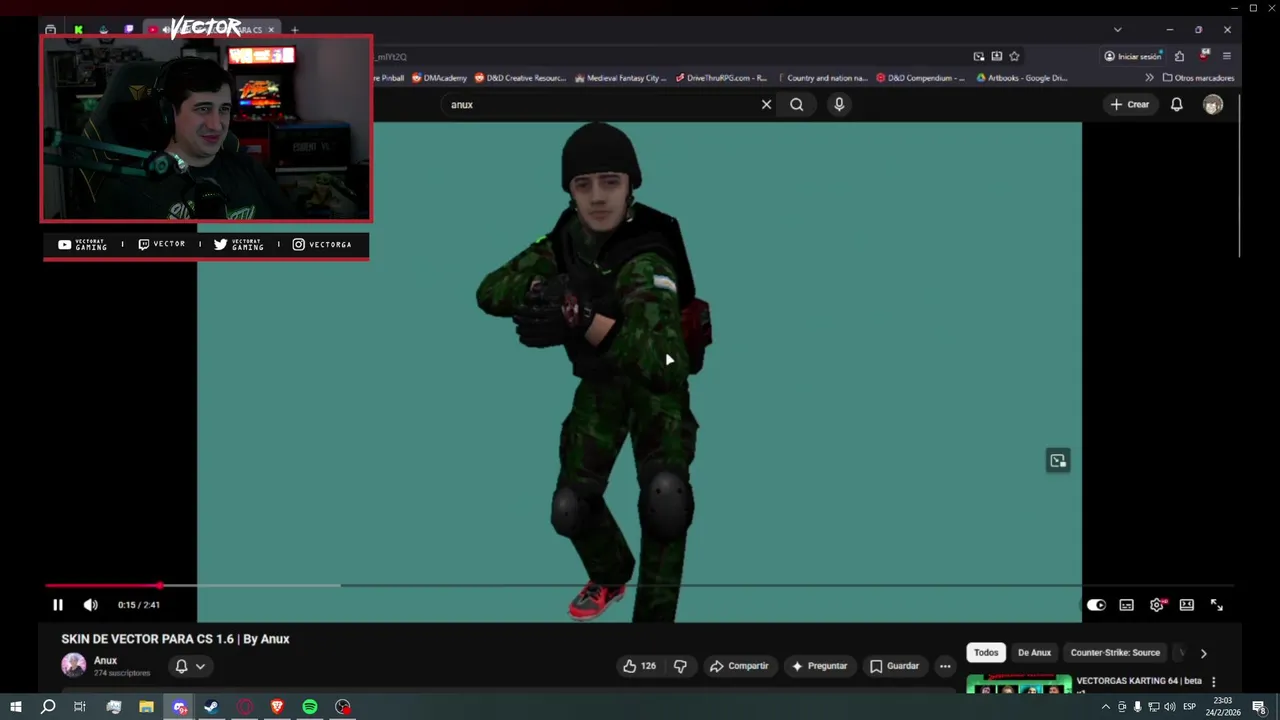Pause the video with the pause button
The image size is (1280, 720).
(58, 605)
